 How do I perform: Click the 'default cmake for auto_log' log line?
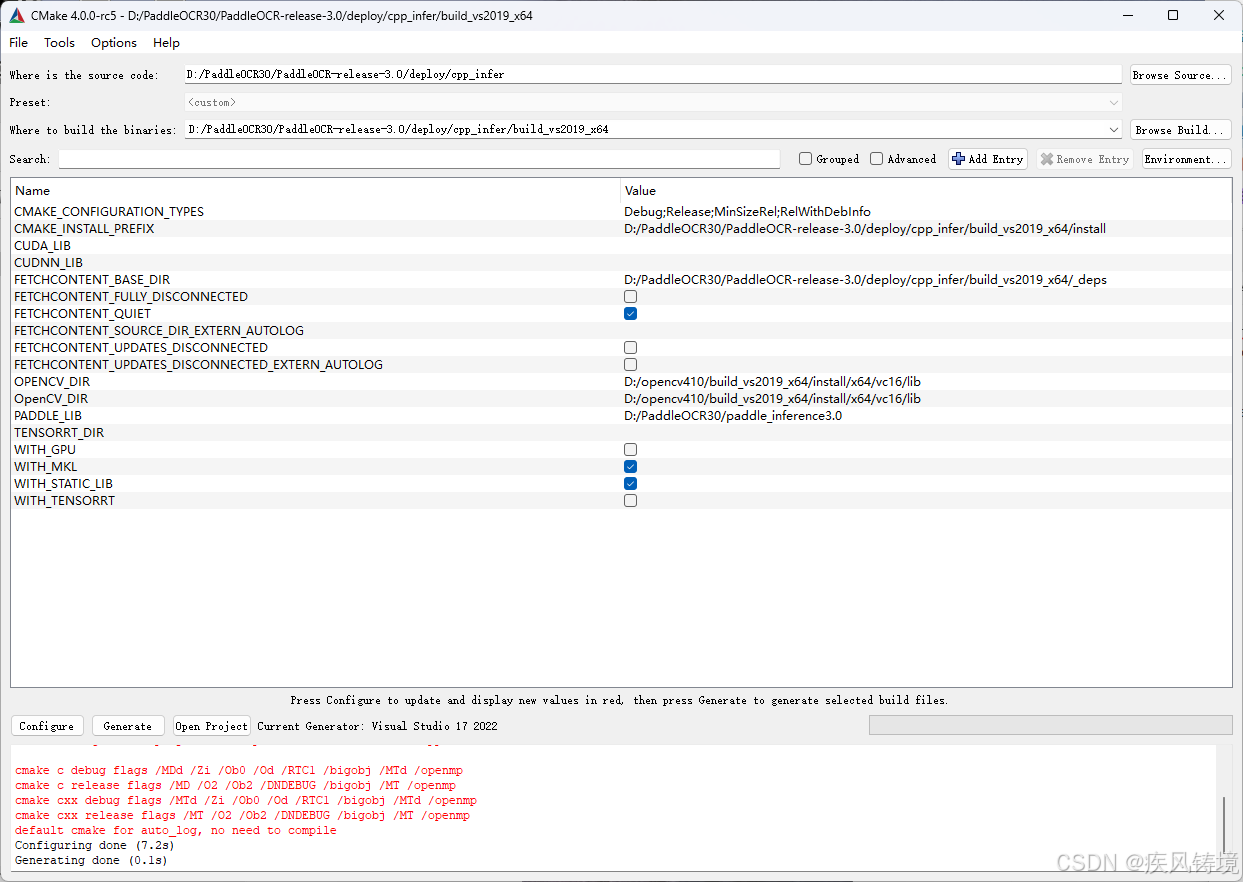[175, 830]
